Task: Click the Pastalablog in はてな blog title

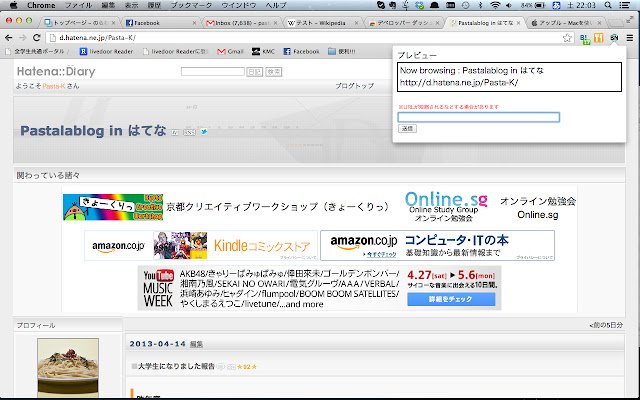Action: [x=93, y=131]
